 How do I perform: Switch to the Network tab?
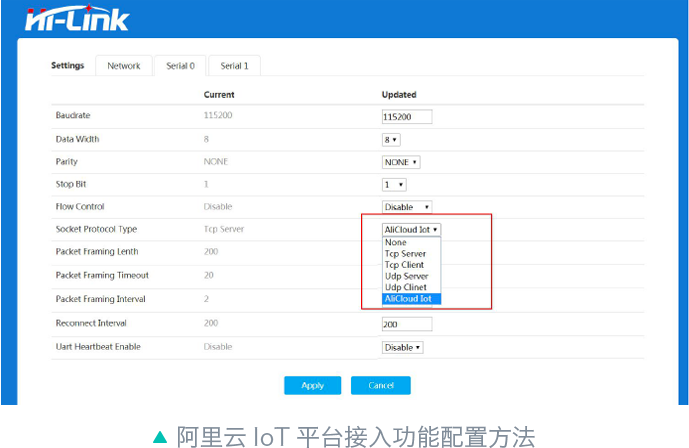124,66
